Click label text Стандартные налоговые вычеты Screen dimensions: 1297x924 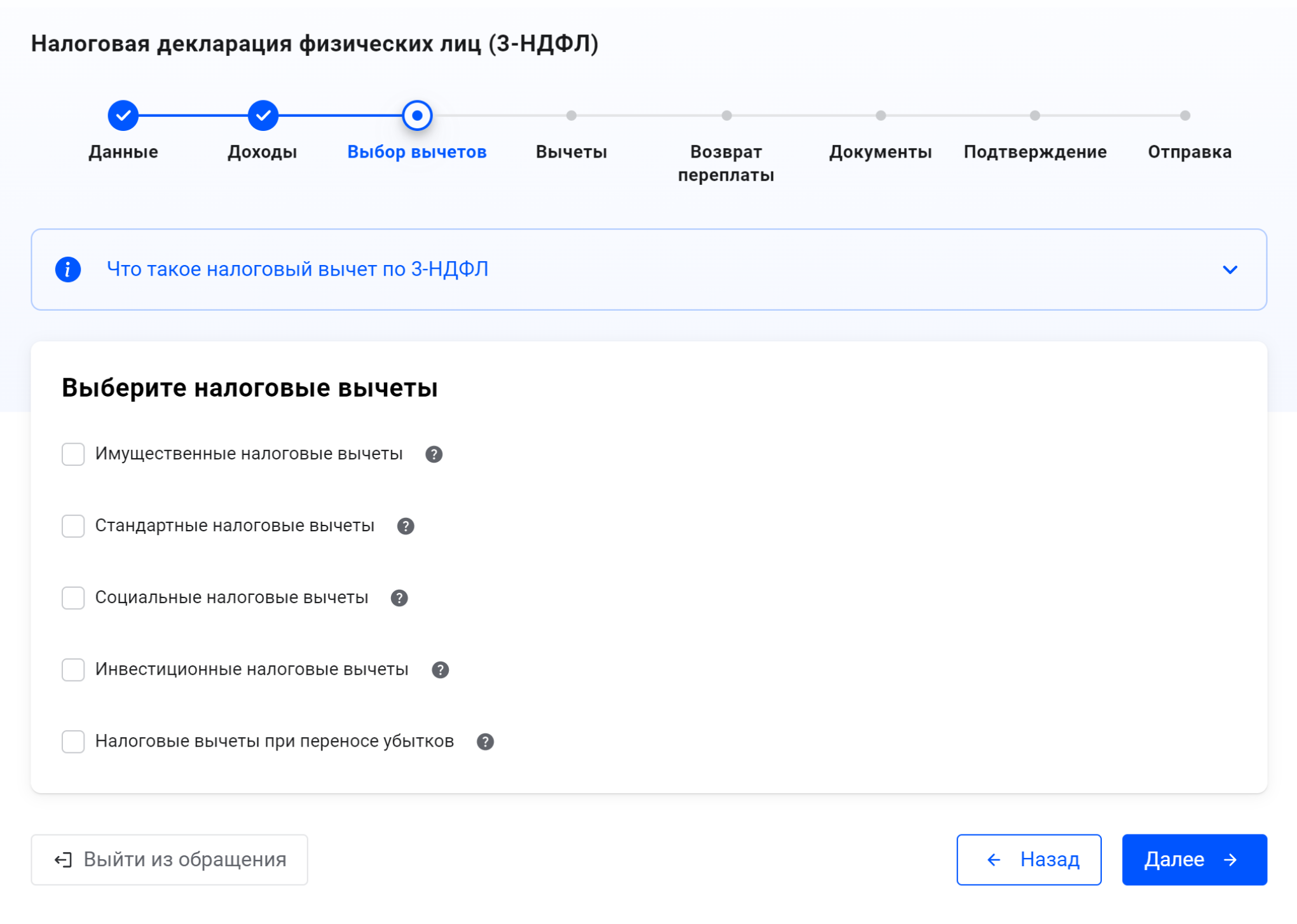click(235, 526)
